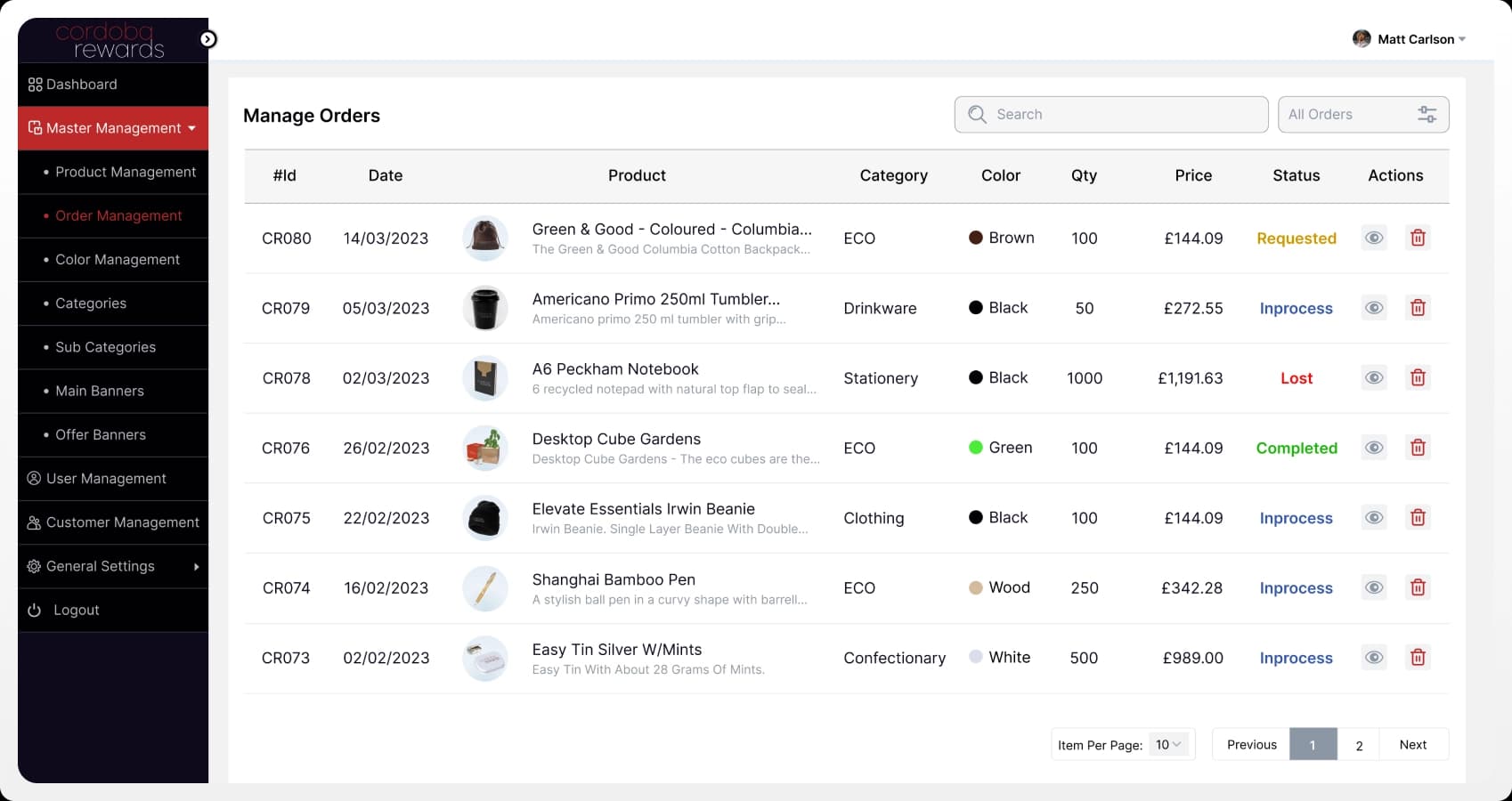View the completed CR076 order via eye icon
The image size is (1512, 801).
(x=1374, y=448)
